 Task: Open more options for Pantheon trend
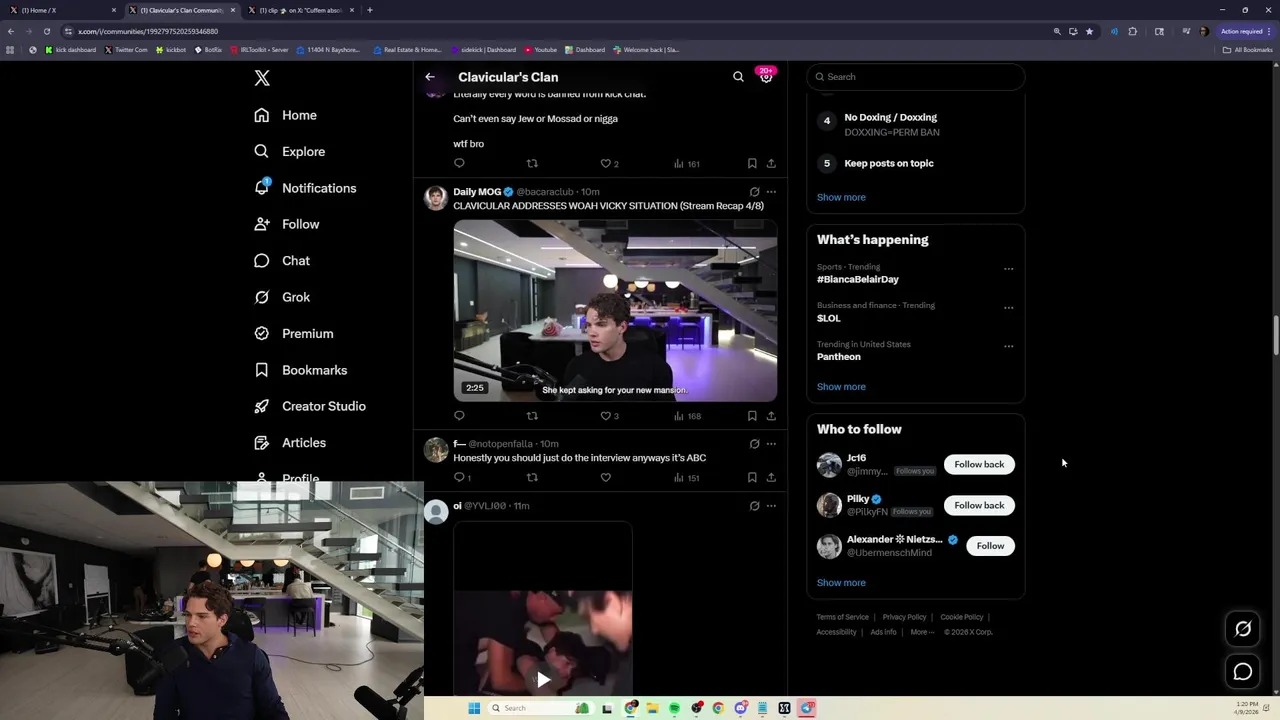1008,347
